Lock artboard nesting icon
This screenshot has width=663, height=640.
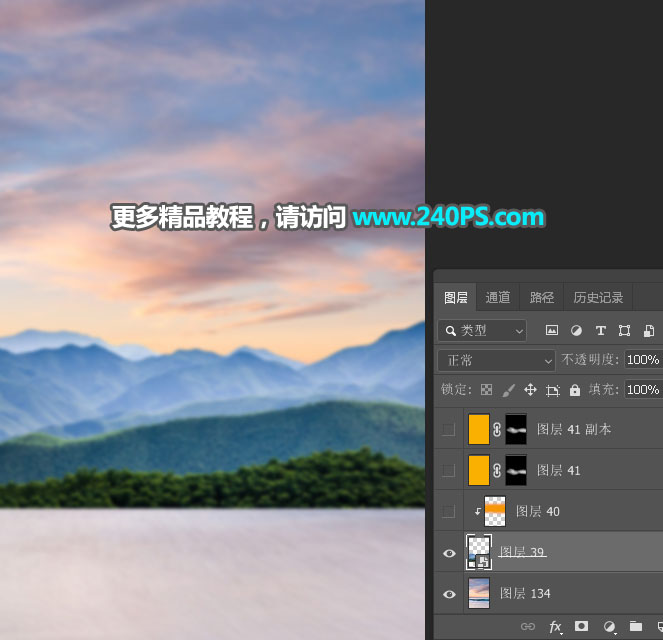pos(553,390)
